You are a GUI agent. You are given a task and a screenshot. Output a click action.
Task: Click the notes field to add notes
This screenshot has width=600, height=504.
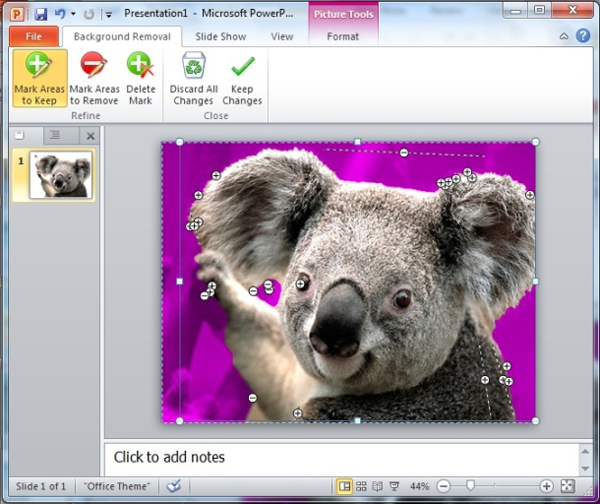(x=341, y=458)
